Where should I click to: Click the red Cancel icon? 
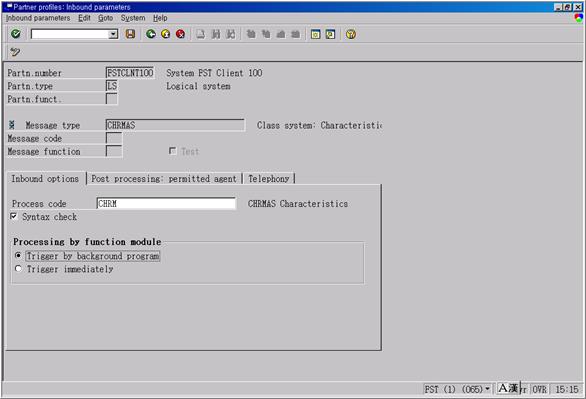pyautogui.click(x=181, y=34)
